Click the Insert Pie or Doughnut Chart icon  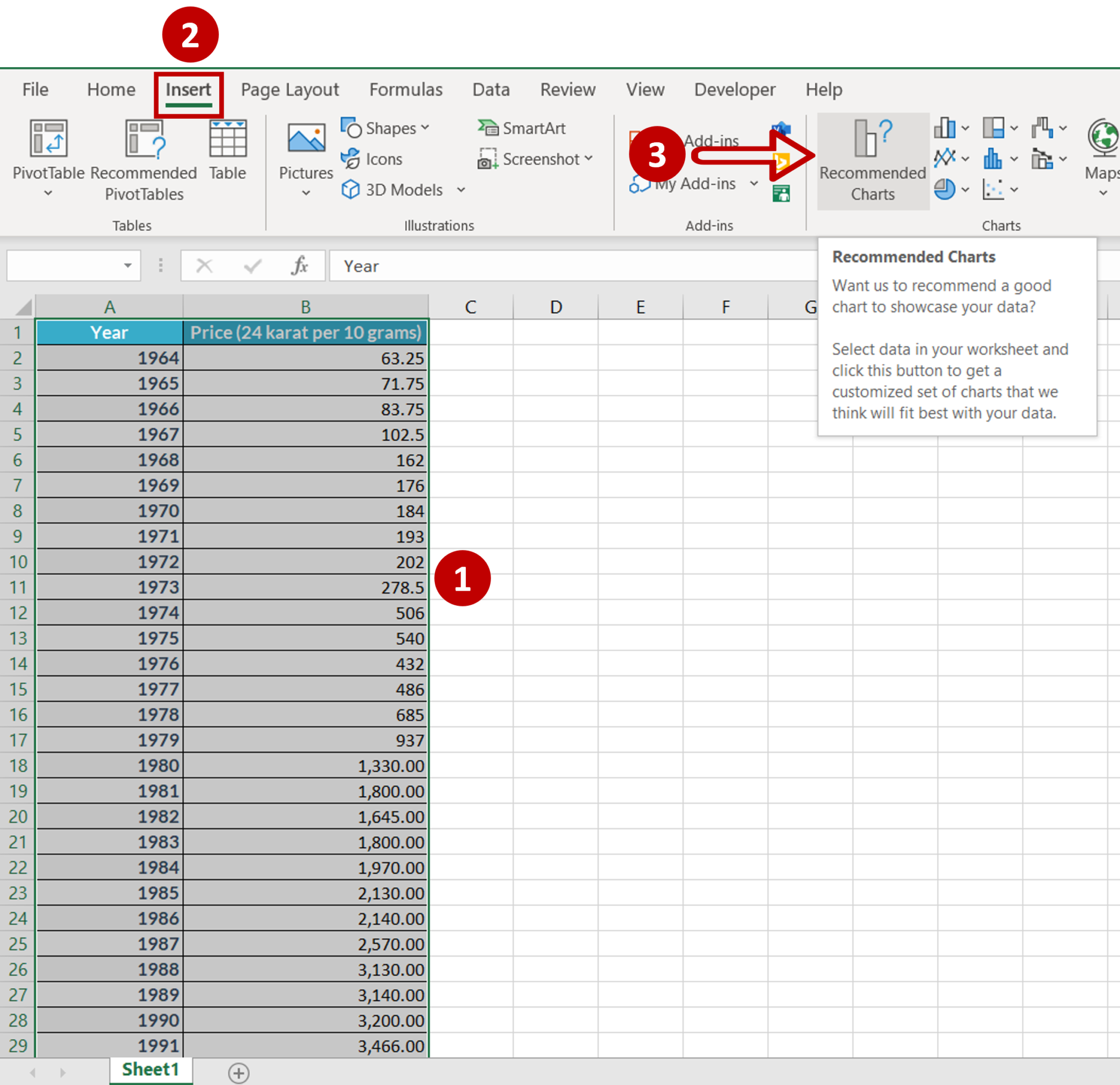(946, 190)
